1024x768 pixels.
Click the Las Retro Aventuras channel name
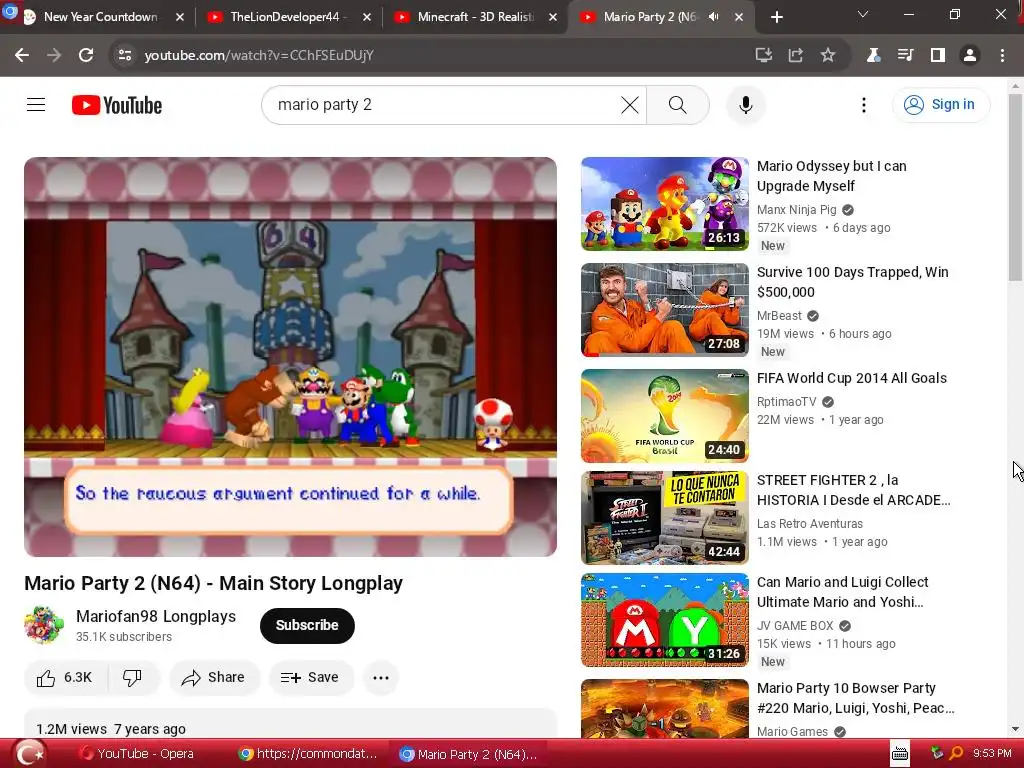tap(810, 524)
